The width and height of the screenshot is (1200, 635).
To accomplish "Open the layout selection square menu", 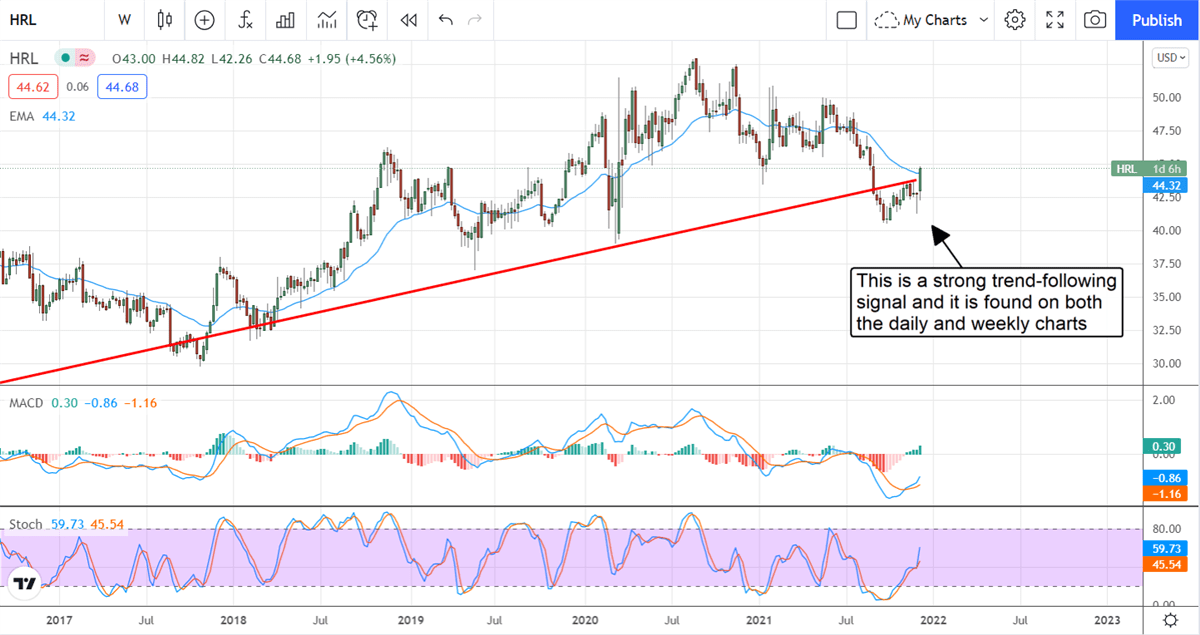I will [x=846, y=19].
